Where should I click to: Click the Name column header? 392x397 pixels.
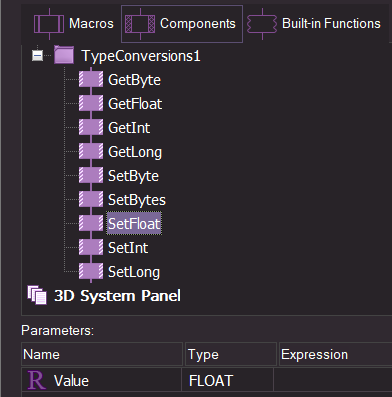pos(102,354)
